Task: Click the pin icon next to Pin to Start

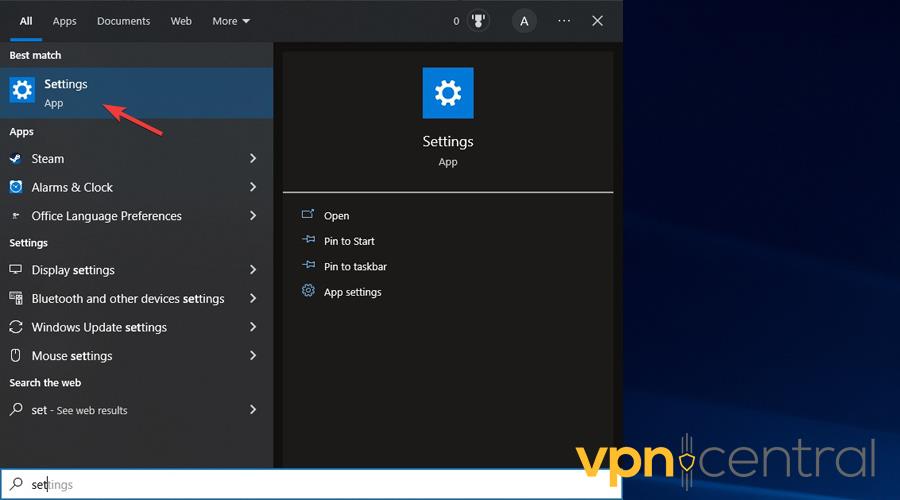Action: pyautogui.click(x=308, y=240)
